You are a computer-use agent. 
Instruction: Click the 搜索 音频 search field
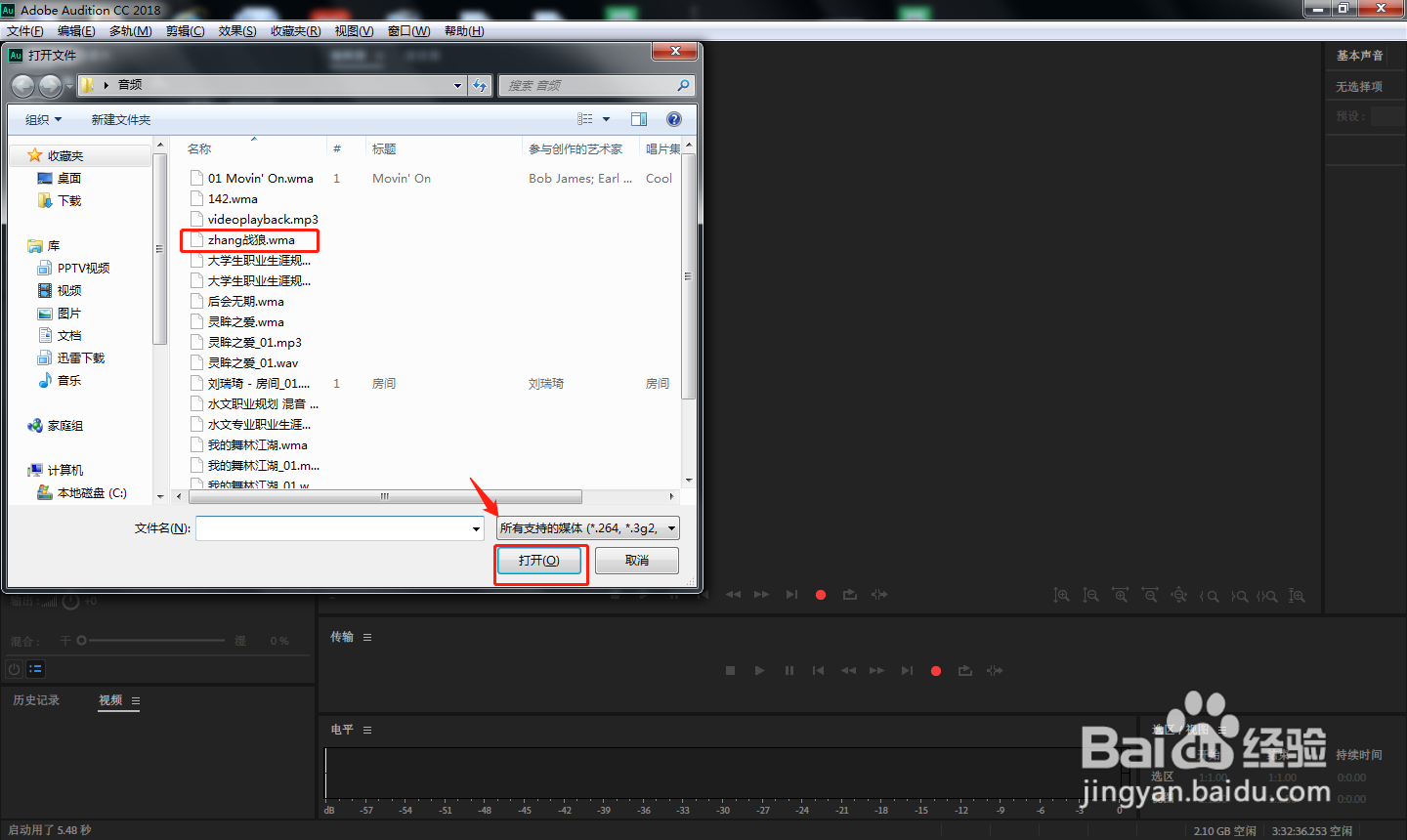(586, 86)
